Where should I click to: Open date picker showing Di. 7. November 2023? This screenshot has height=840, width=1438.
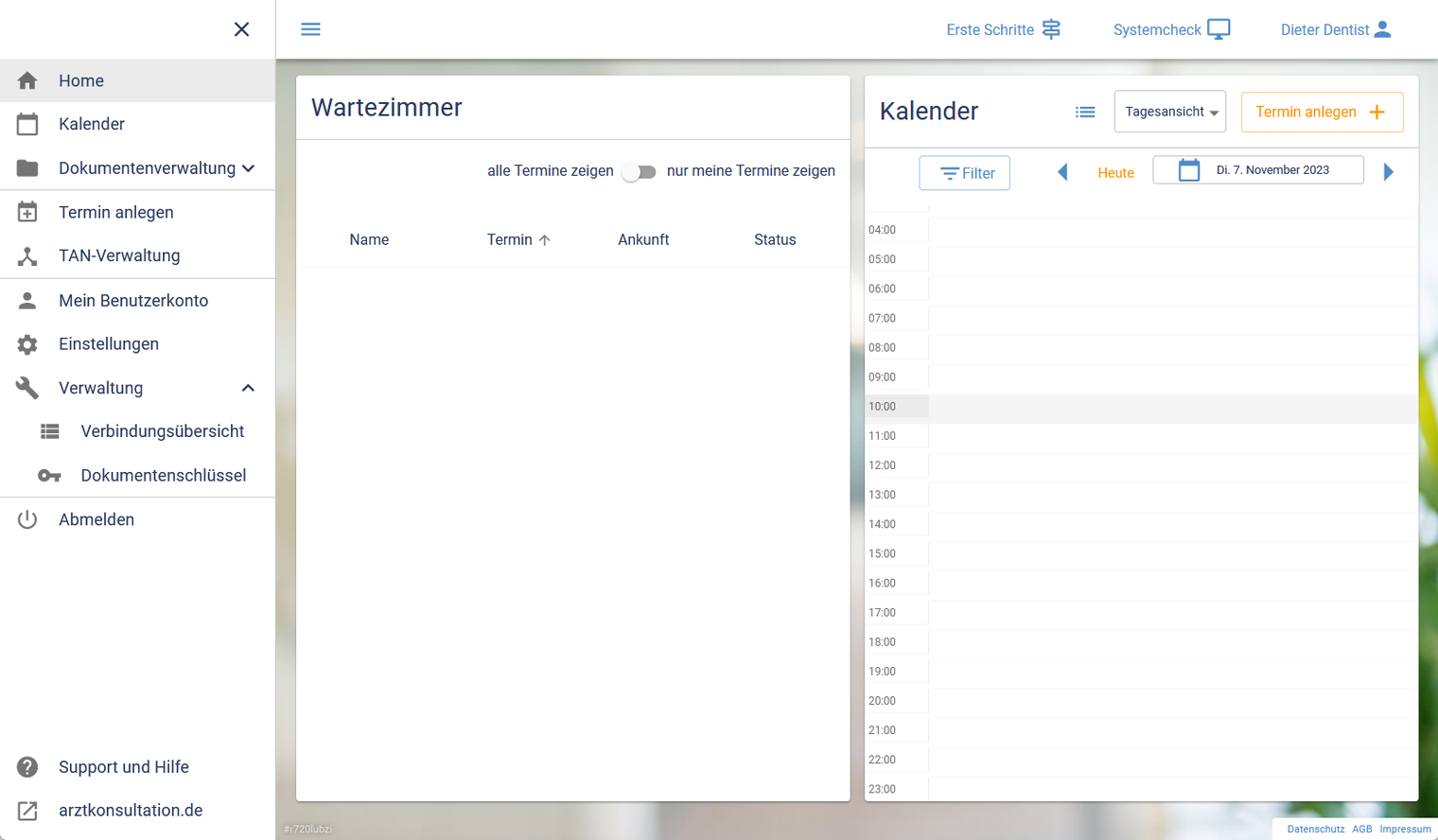click(1257, 170)
